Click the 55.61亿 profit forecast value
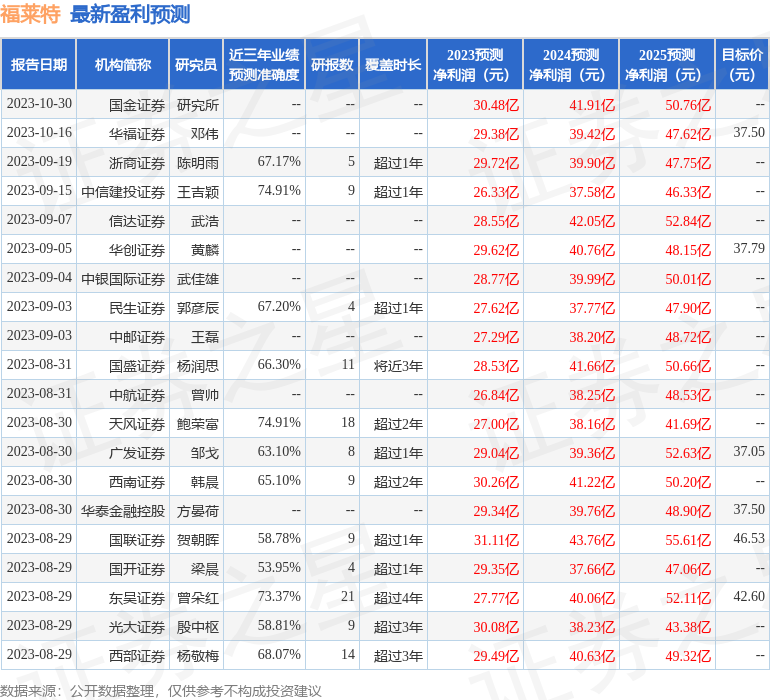770x700 pixels. (x=688, y=540)
